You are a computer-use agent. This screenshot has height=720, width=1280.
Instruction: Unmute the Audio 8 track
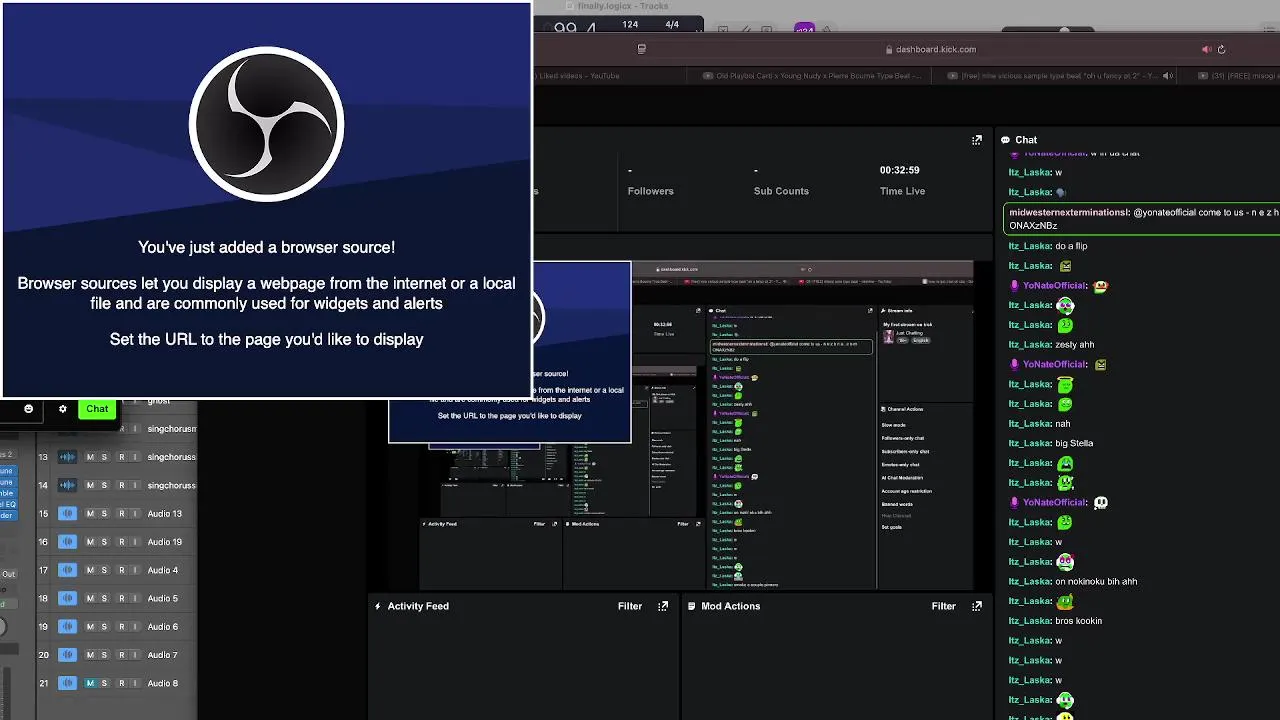[x=90, y=683]
